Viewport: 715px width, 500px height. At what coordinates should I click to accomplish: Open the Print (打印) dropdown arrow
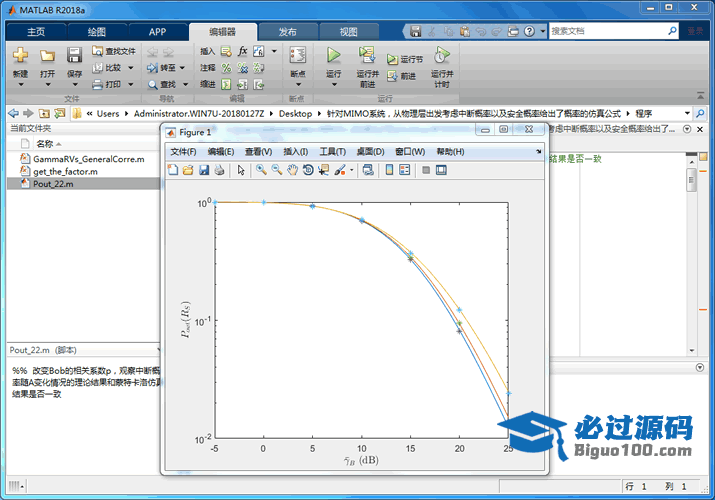131,84
